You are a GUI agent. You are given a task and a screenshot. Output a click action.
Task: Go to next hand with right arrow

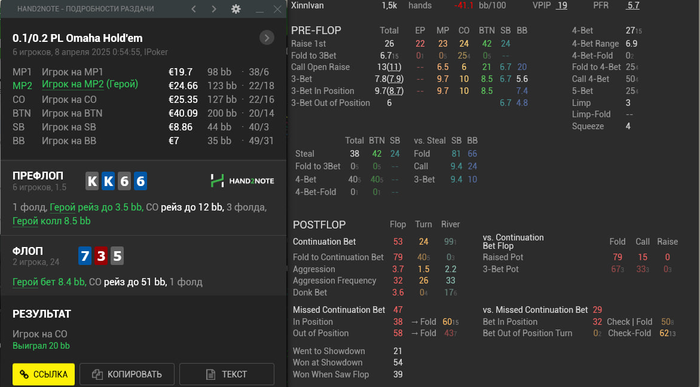(214, 9)
